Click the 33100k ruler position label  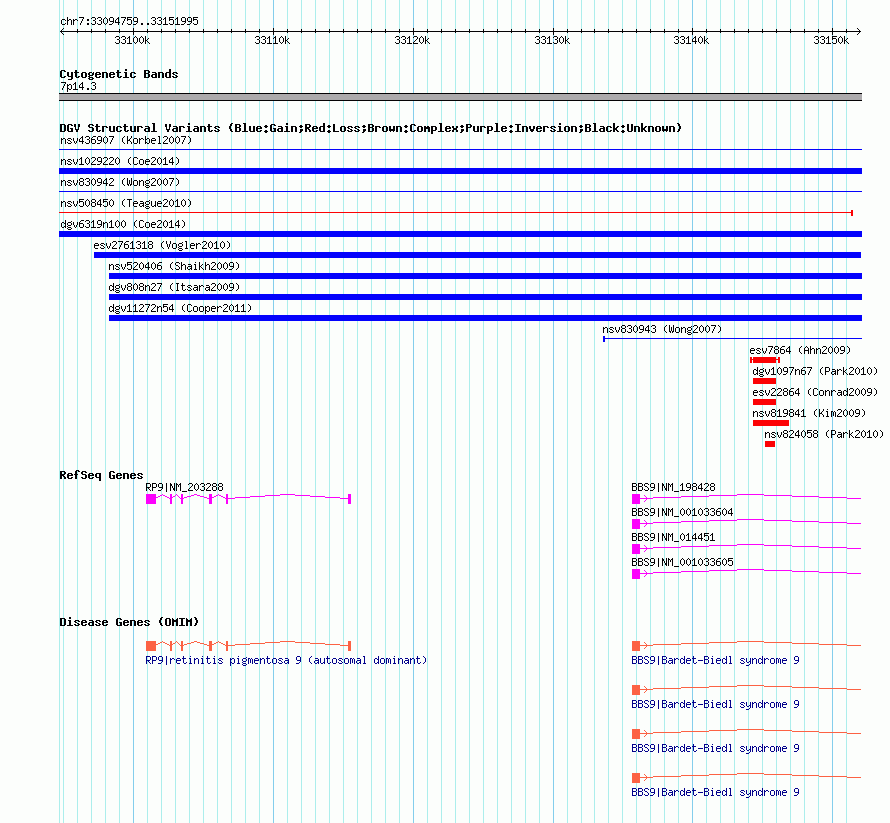click(132, 40)
